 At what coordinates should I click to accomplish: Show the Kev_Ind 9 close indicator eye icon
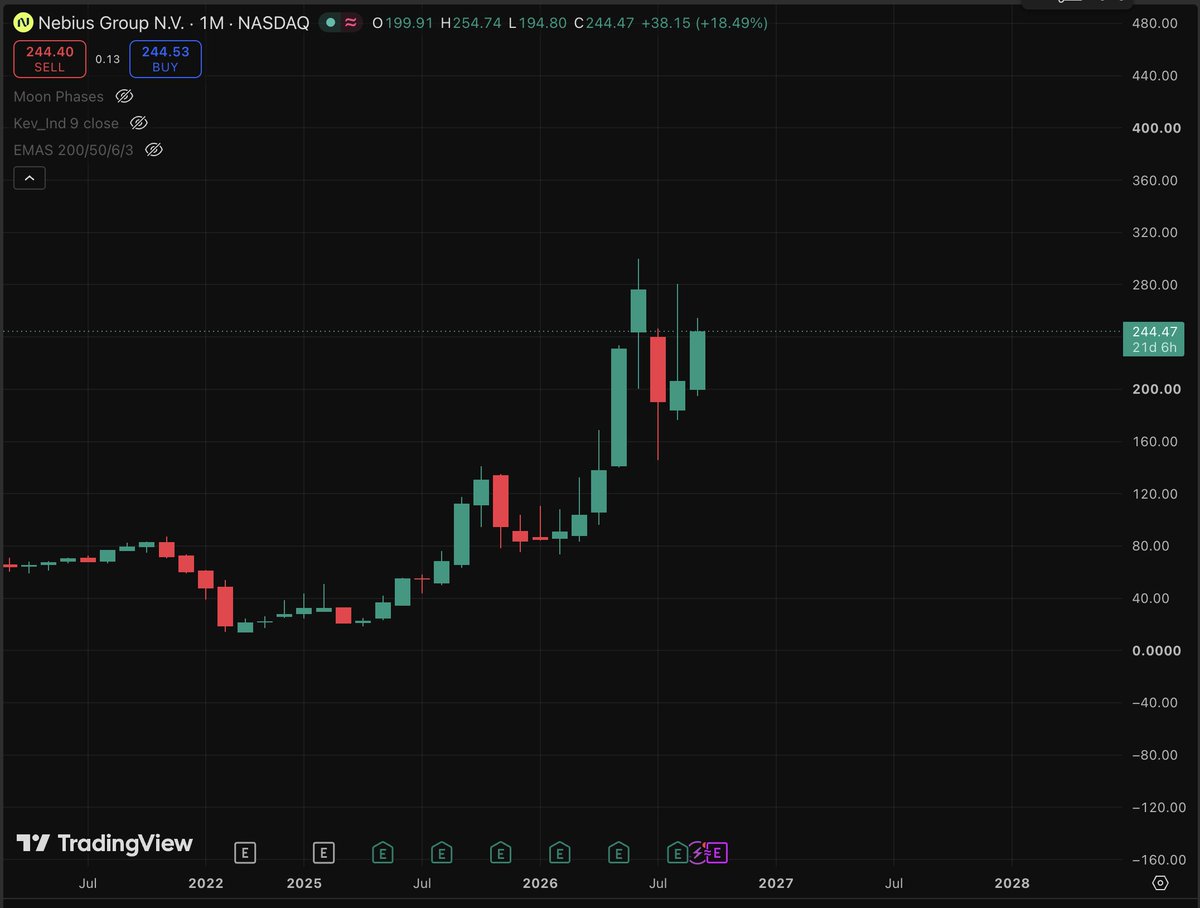139,123
